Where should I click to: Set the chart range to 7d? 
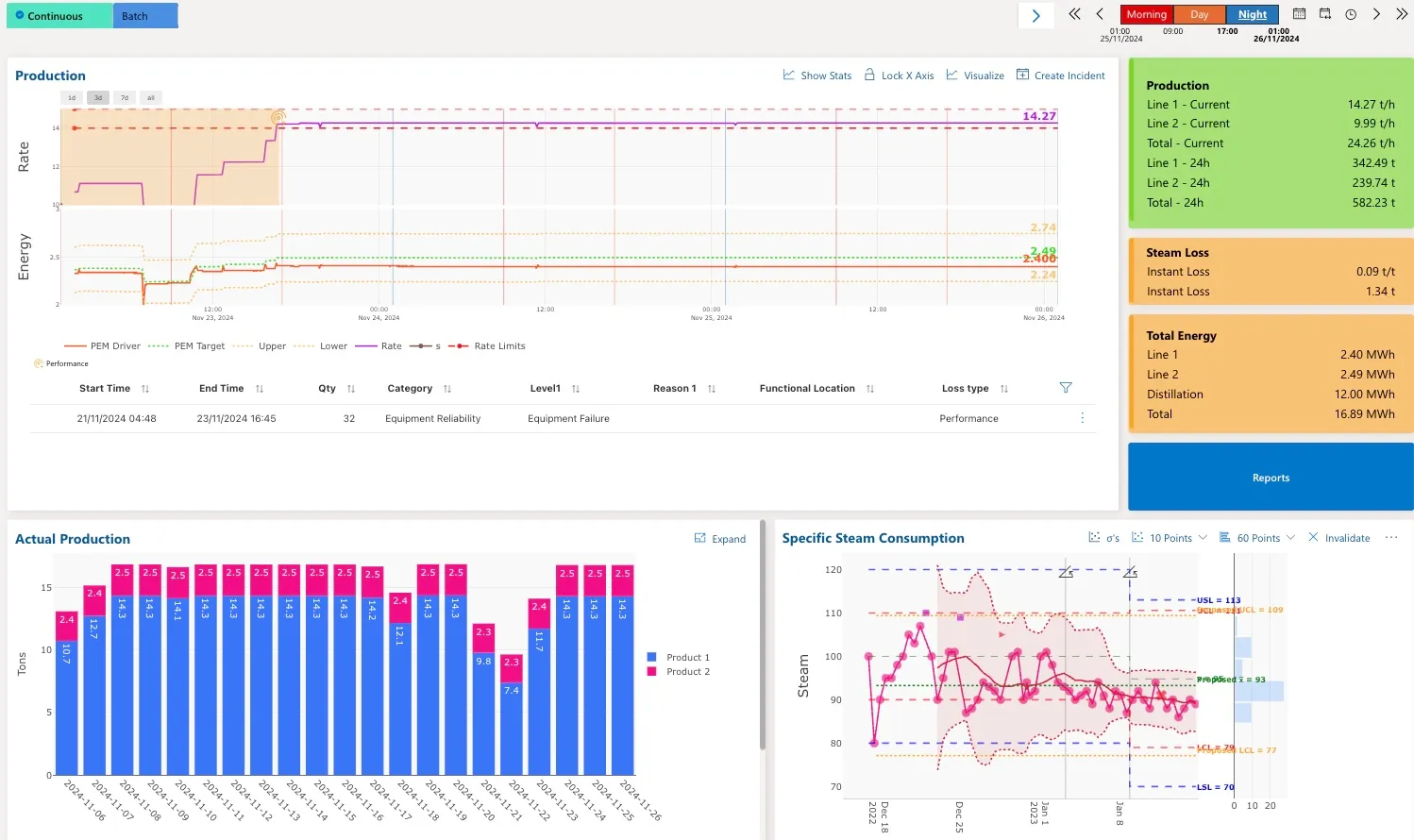[125, 97]
